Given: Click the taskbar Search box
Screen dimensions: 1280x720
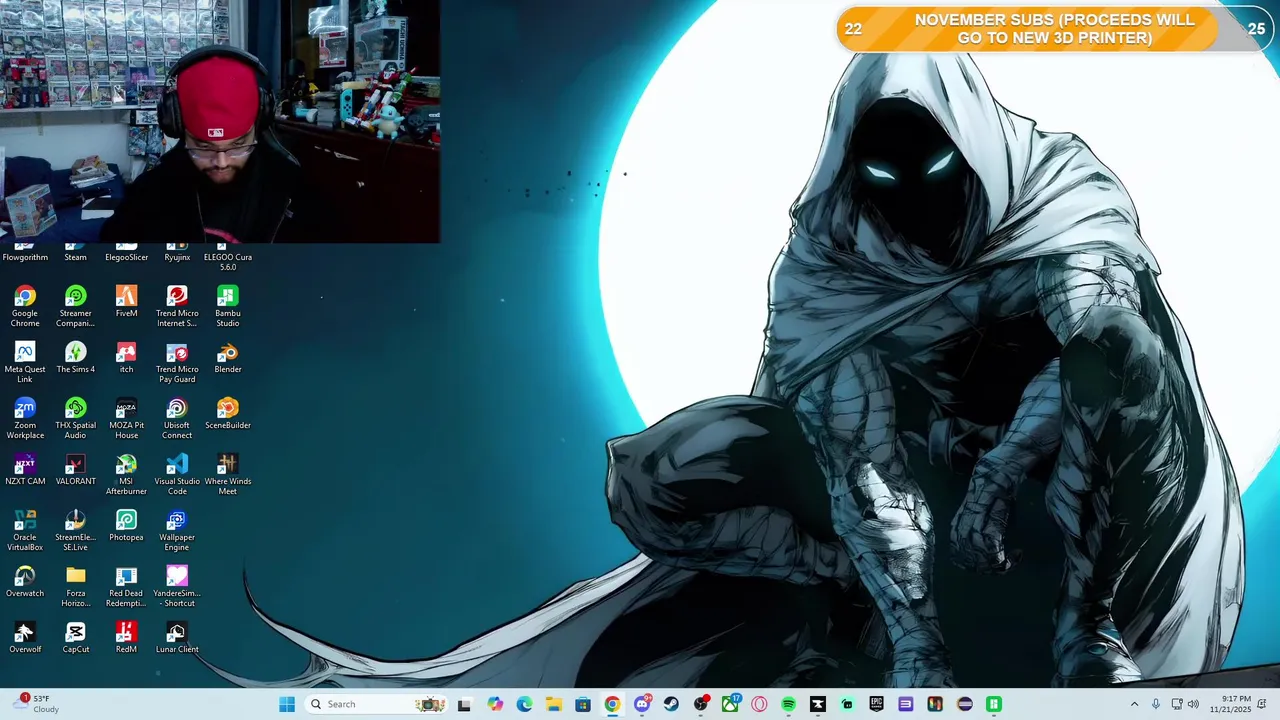Looking at the screenshot, I should [375, 704].
